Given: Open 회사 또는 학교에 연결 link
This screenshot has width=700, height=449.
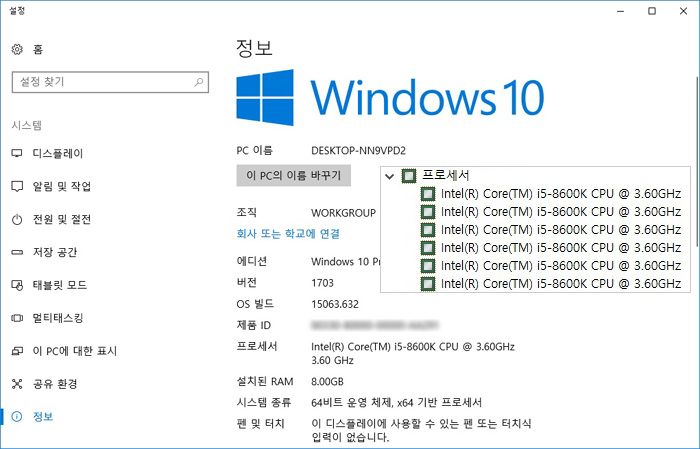Looking at the screenshot, I should click(288, 233).
